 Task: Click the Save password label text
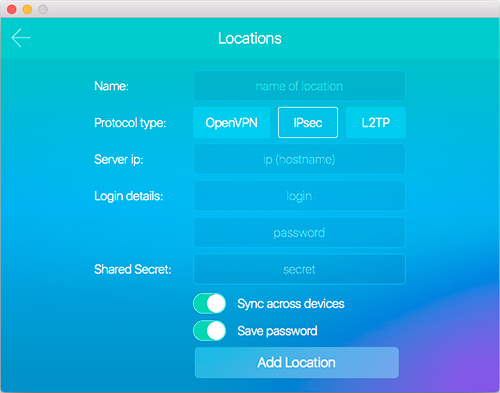pyautogui.click(x=277, y=331)
